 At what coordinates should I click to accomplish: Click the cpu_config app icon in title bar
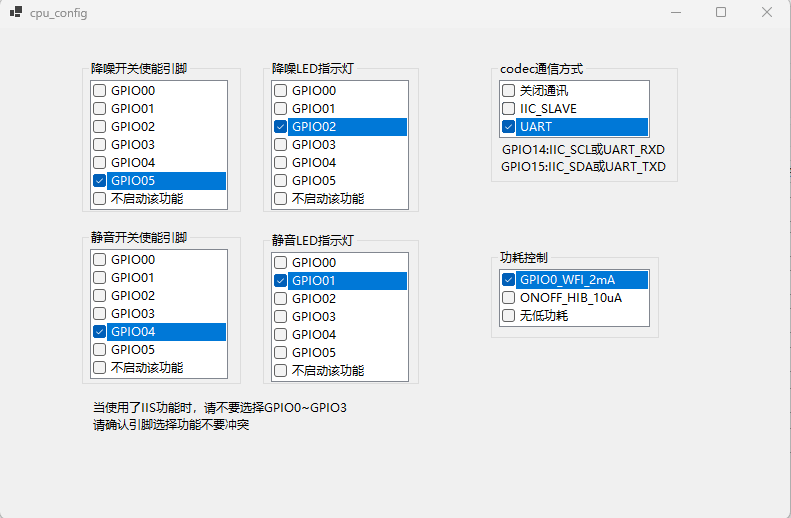coord(16,12)
